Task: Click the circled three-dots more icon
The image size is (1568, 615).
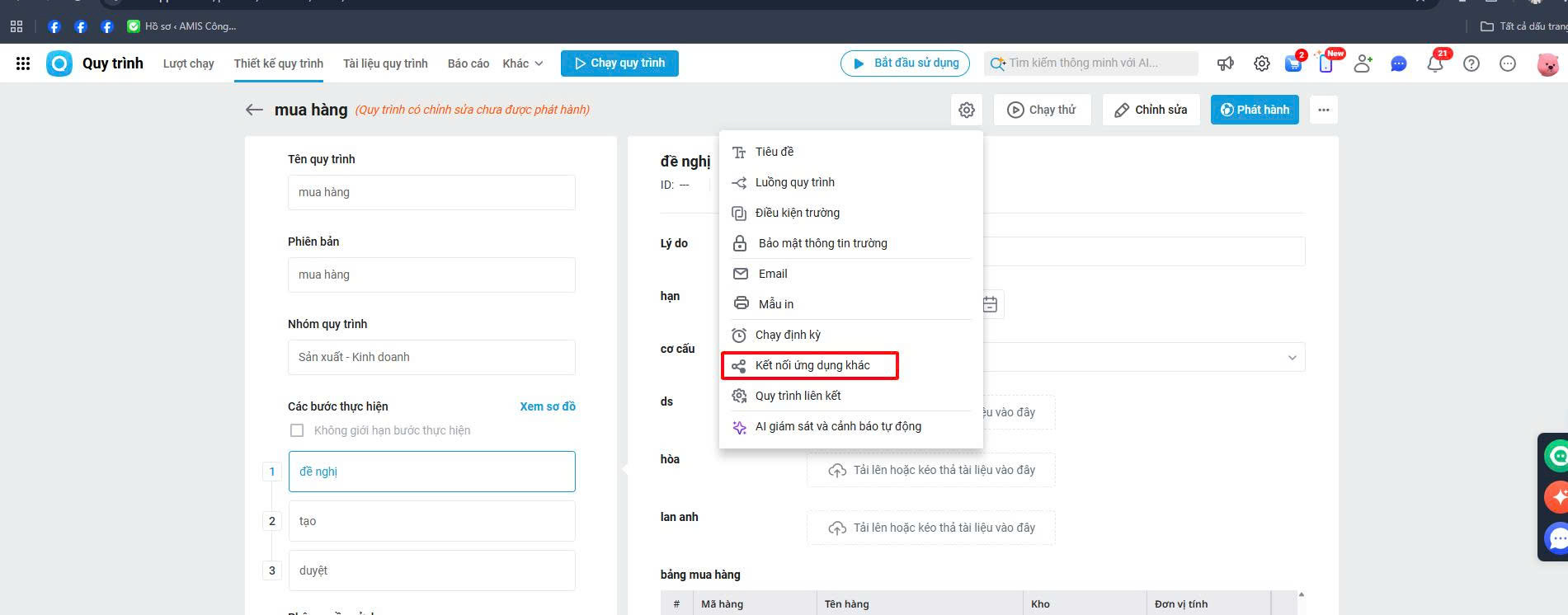Action: pos(1508,63)
